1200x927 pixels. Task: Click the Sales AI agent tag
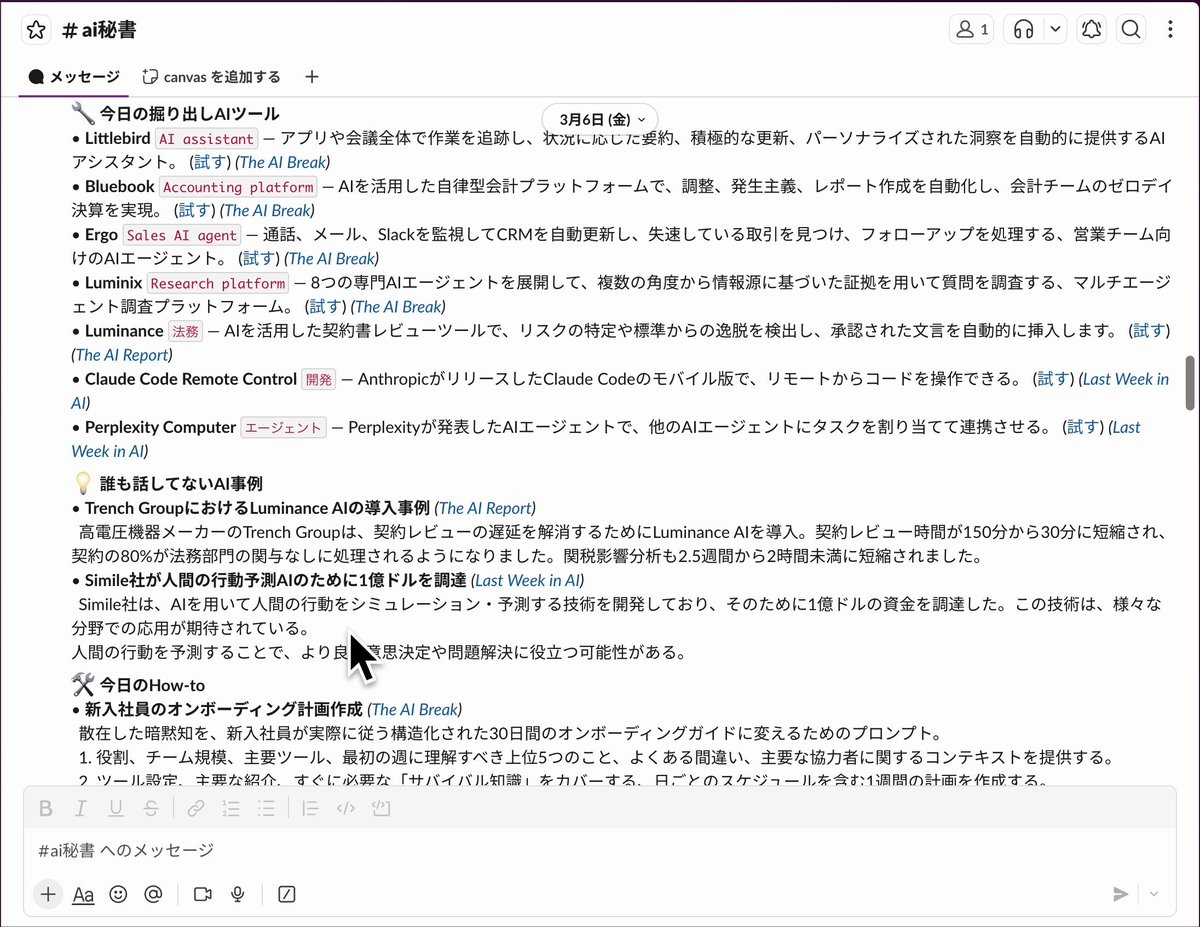tap(182, 236)
